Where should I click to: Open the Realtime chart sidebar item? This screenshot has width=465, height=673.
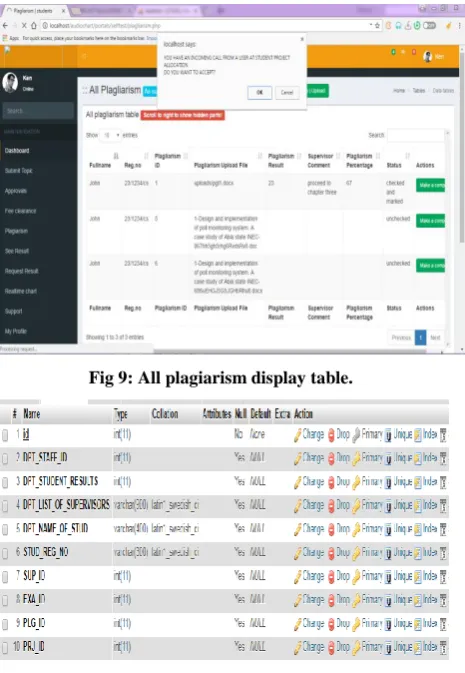click(21, 291)
